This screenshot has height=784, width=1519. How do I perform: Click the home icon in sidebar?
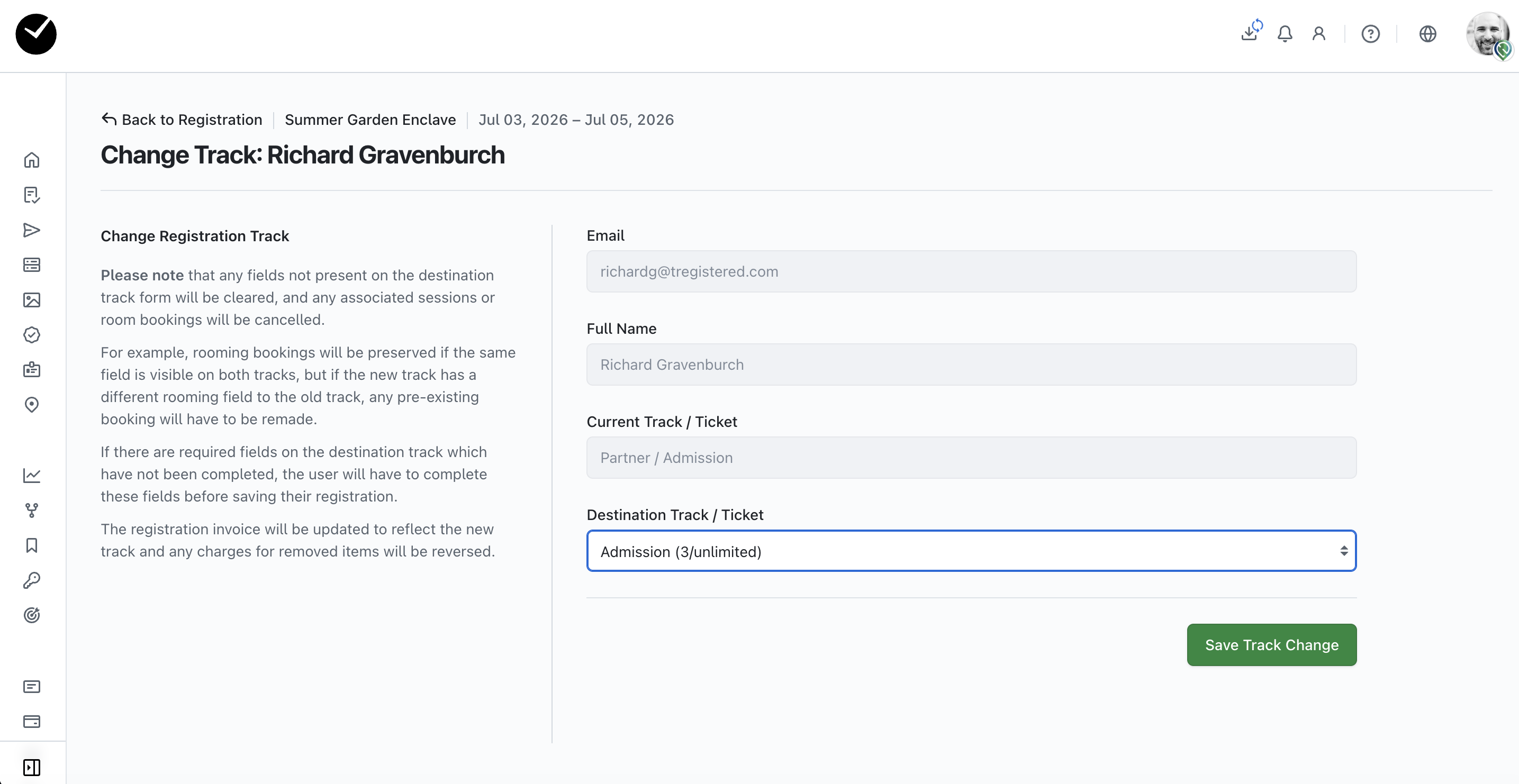(x=32, y=160)
